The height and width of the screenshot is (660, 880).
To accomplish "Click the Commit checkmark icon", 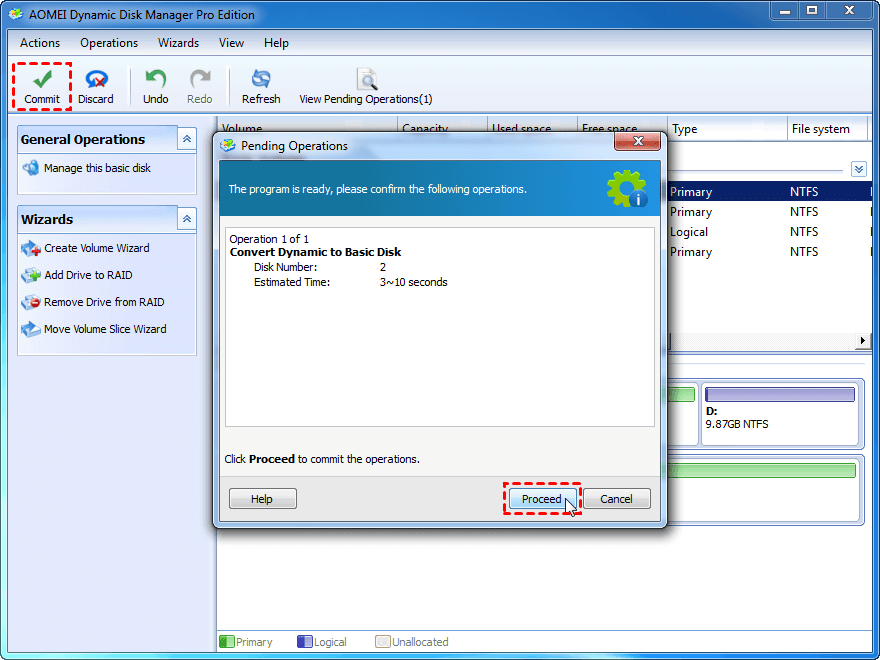I will (x=42, y=79).
